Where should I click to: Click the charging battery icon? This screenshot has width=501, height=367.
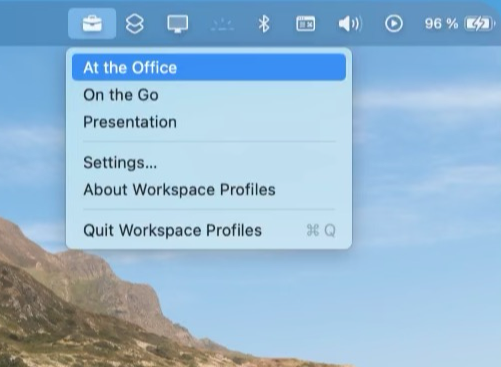[x=479, y=24]
